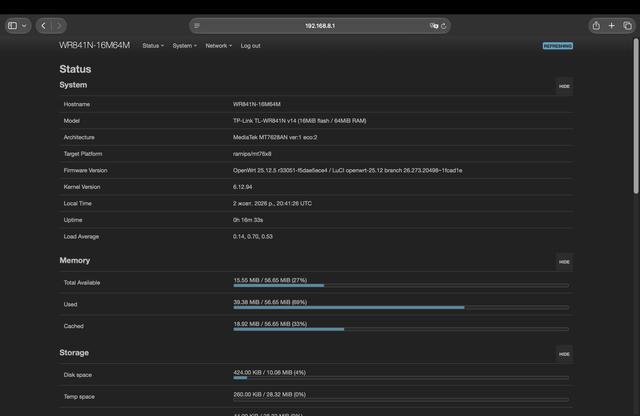Open the Network dropdown menu
The image size is (640, 416).
click(219, 46)
